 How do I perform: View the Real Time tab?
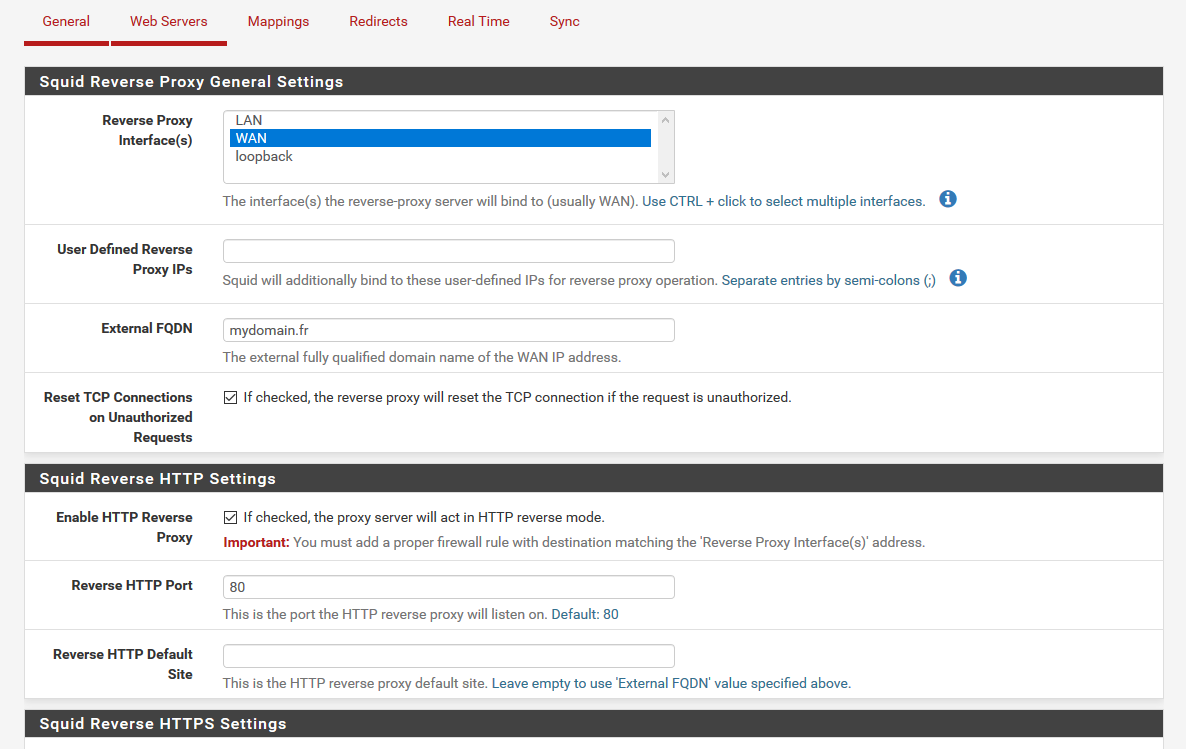pyautogui.click(x=478, y=21)
